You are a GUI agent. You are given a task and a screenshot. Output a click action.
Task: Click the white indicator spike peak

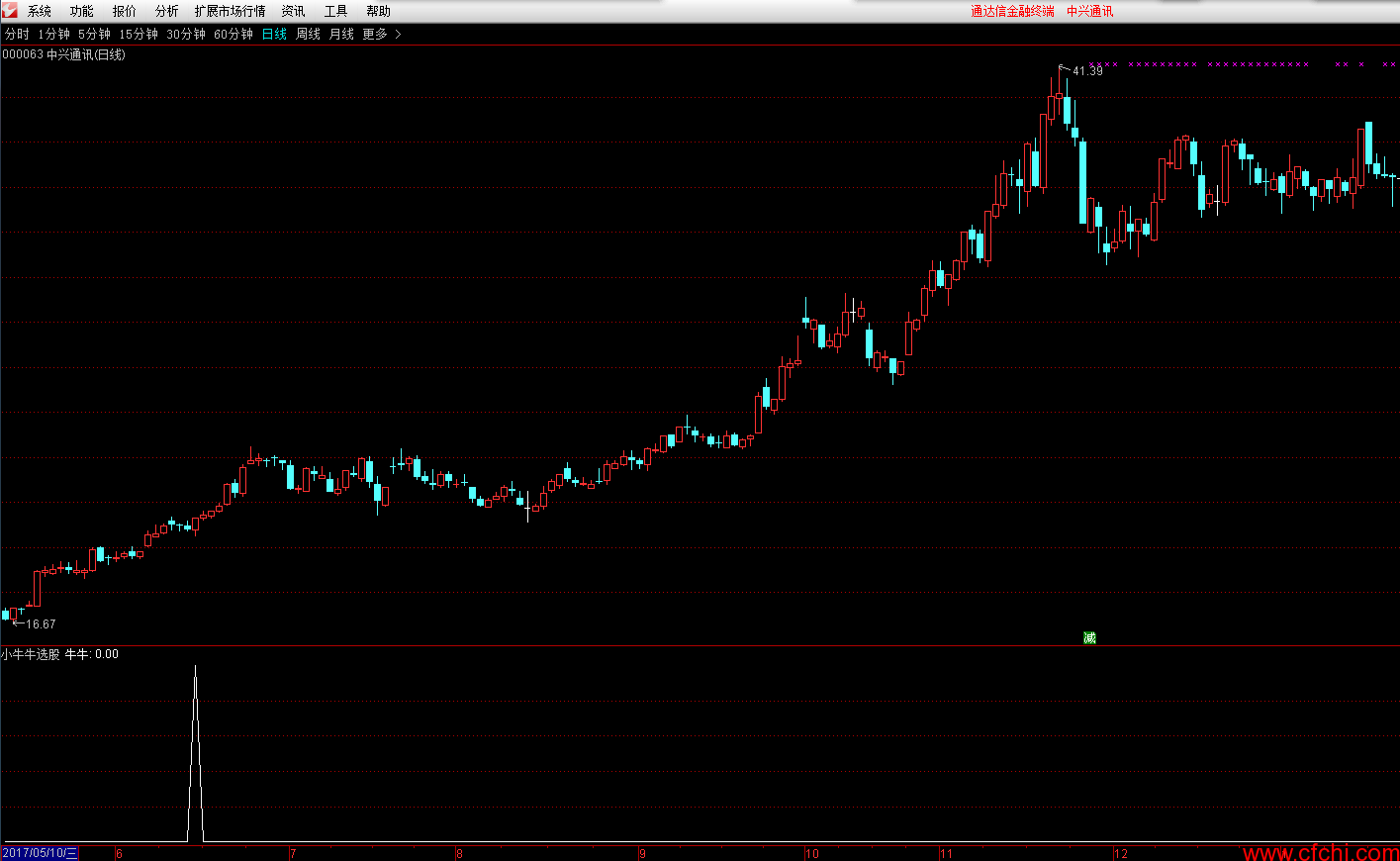195,668
